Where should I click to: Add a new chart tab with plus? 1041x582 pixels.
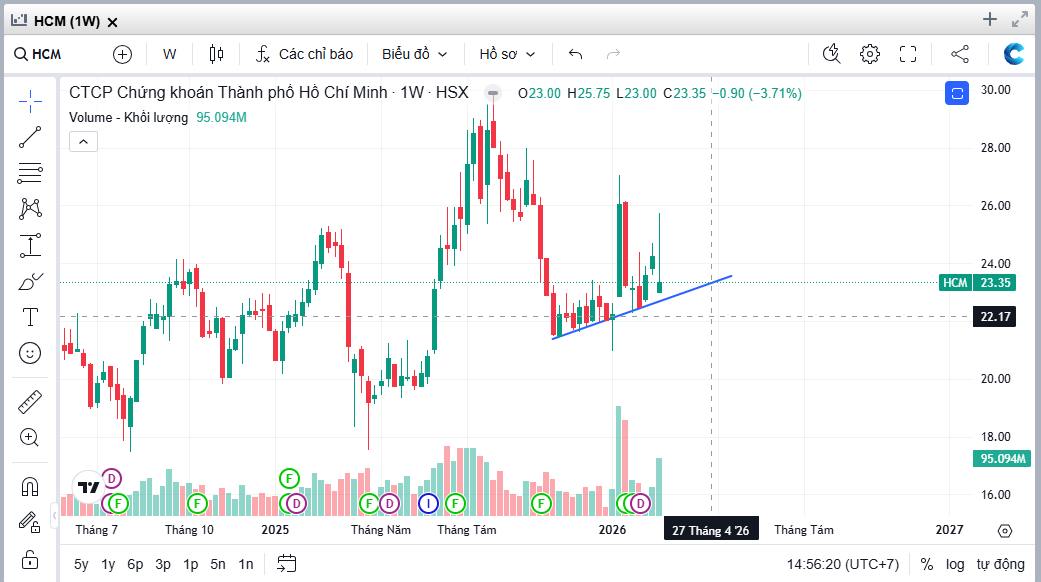990,20
